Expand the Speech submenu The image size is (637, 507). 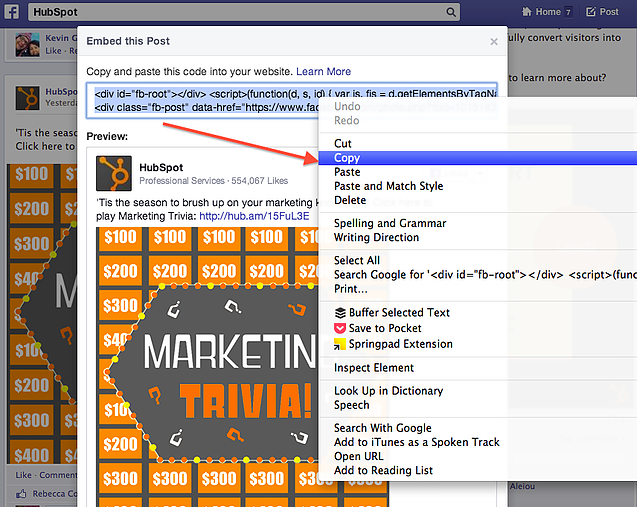(351, 405)
